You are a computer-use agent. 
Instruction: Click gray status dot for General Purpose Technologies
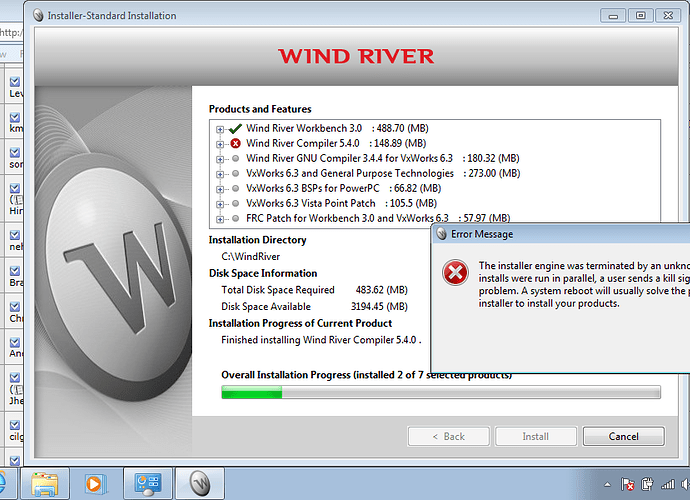pos(236,173)
